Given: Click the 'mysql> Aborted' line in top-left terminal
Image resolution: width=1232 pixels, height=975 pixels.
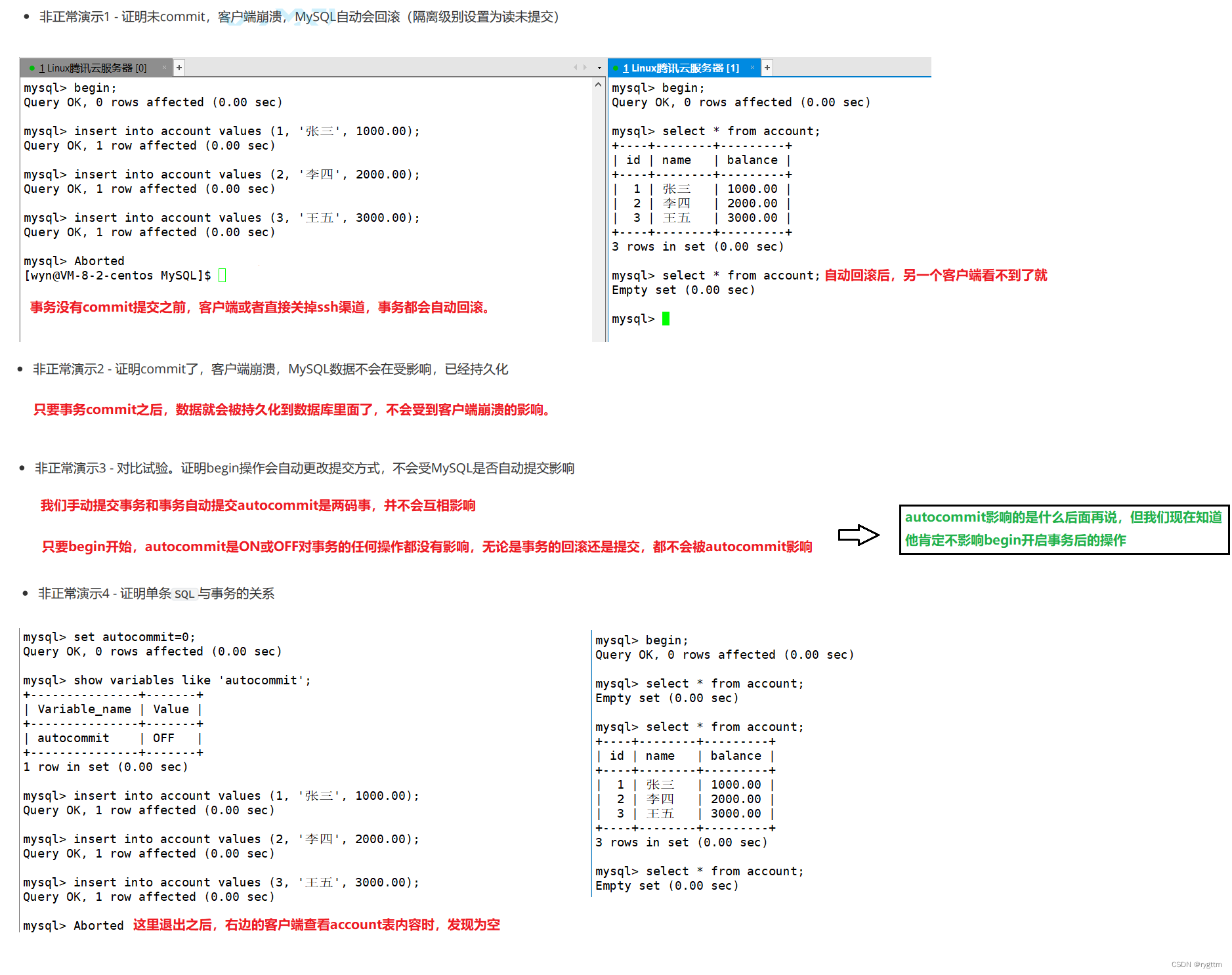Looking at the screenshot, I should click(74, 261).
